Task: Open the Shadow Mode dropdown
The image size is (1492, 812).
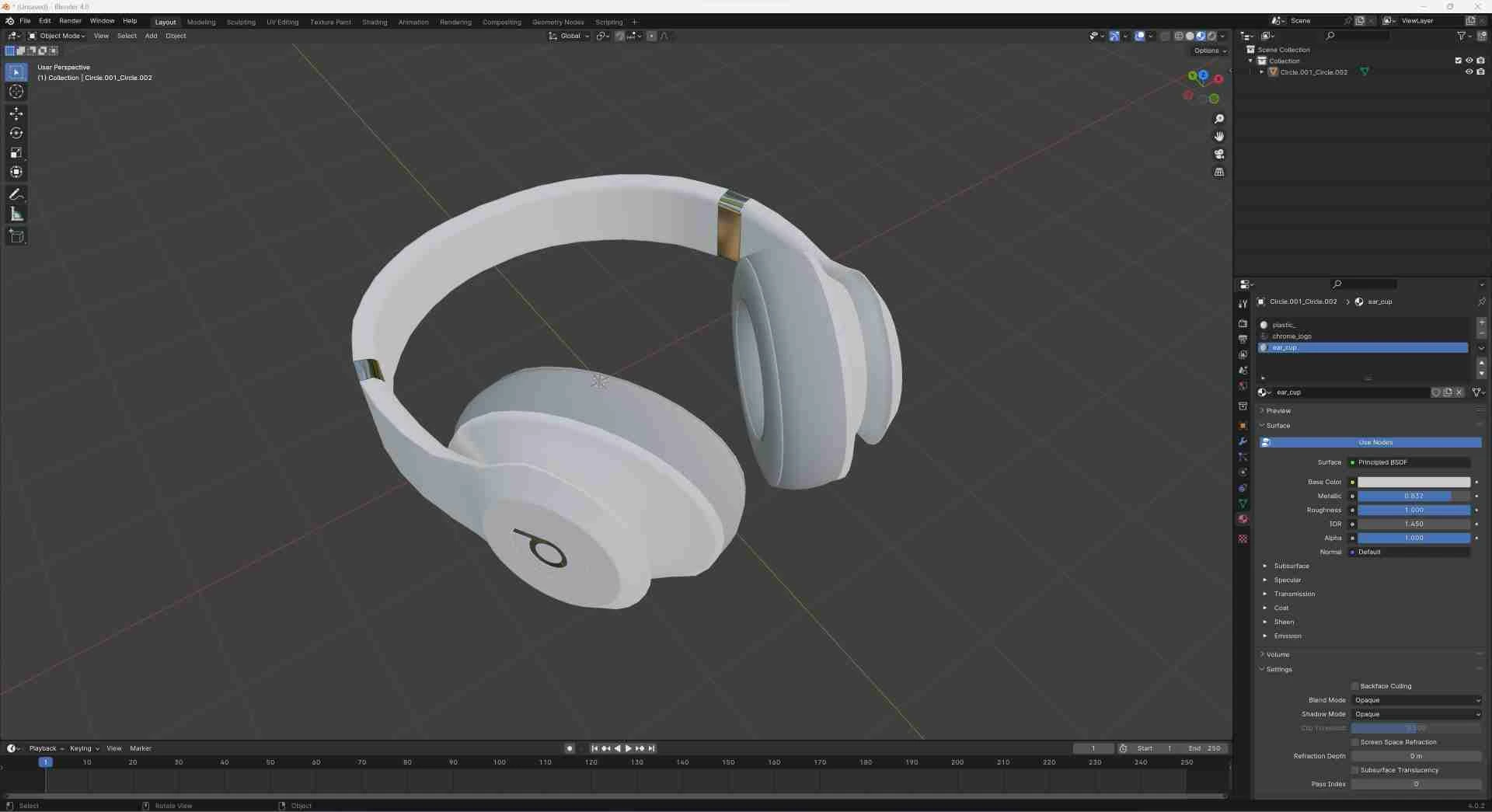Action: coord(1417,714)
